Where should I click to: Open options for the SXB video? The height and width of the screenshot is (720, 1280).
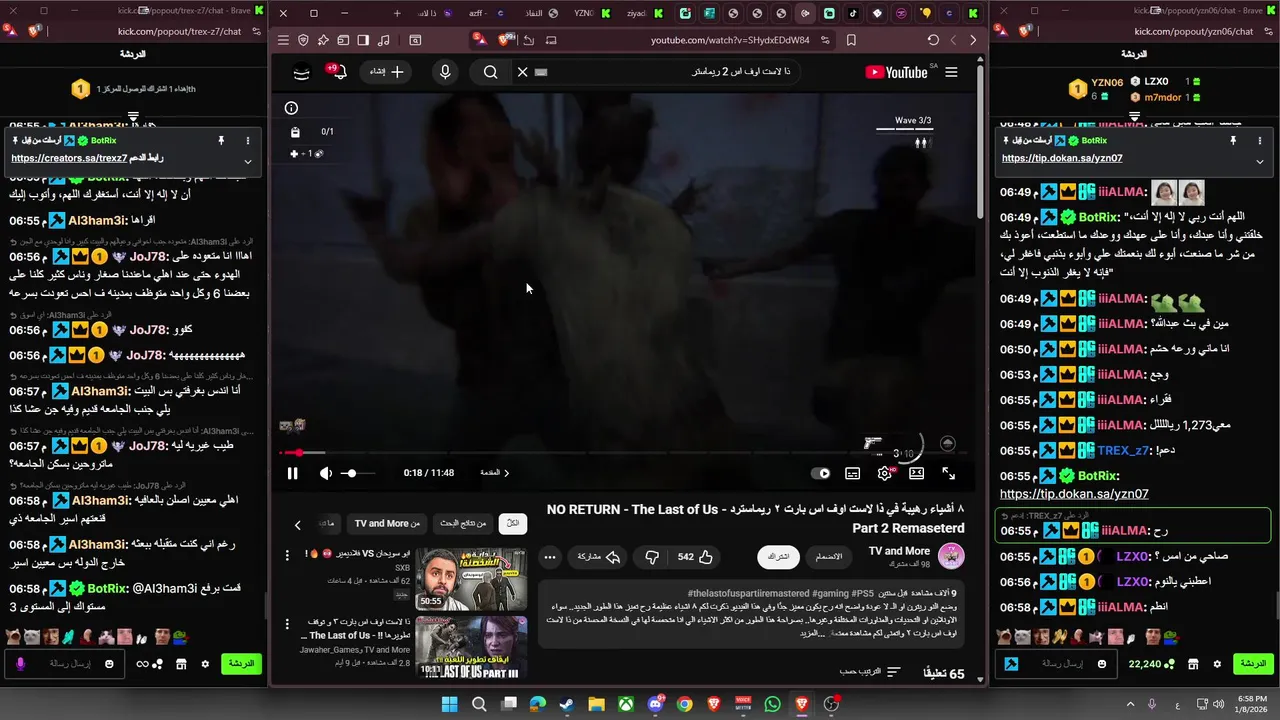tap(287, 555)
